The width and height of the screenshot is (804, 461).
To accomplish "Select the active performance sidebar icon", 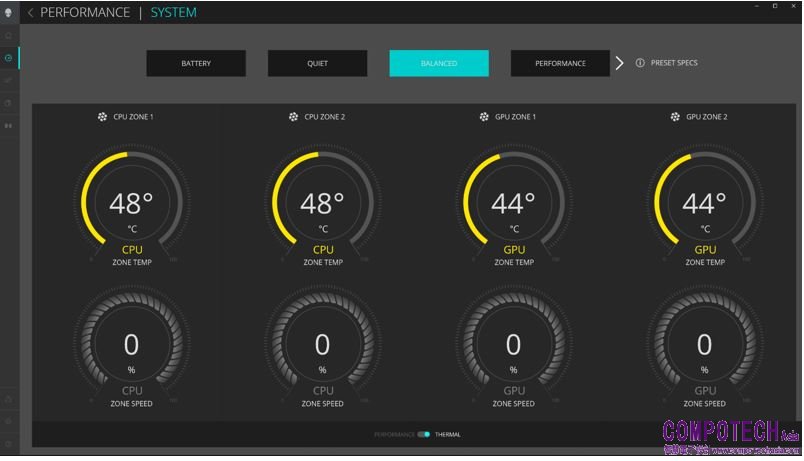I will click(9, 58).
